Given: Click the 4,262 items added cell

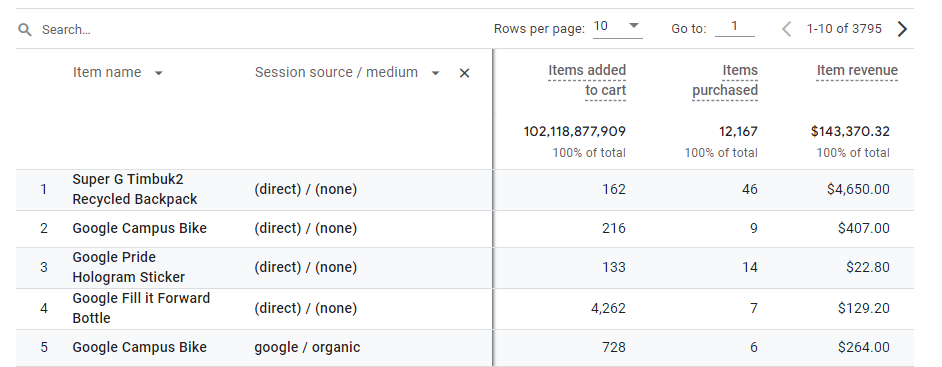Looking at the screenshot, I should (609, 308).
